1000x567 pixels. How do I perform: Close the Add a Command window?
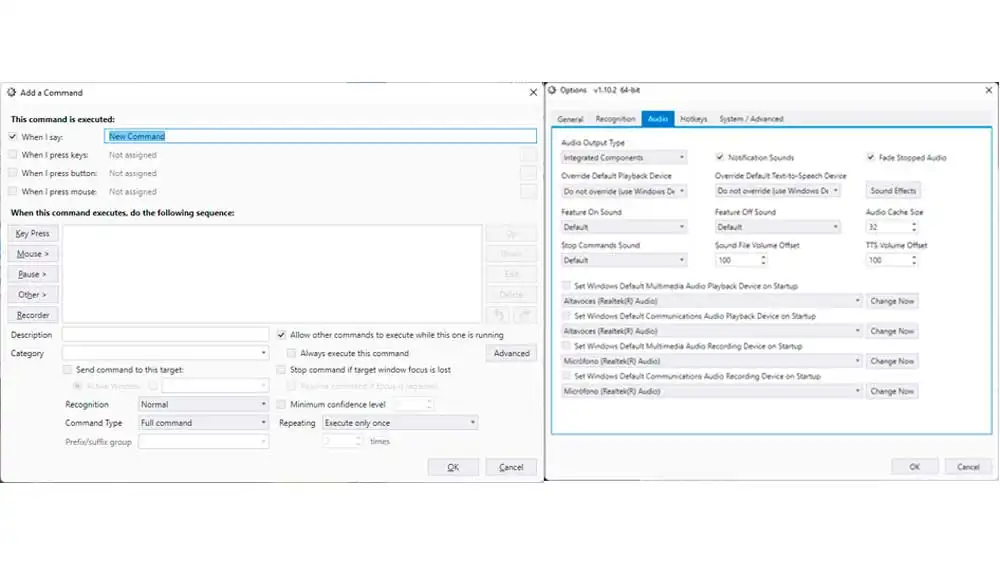click(x=533, y=92)
